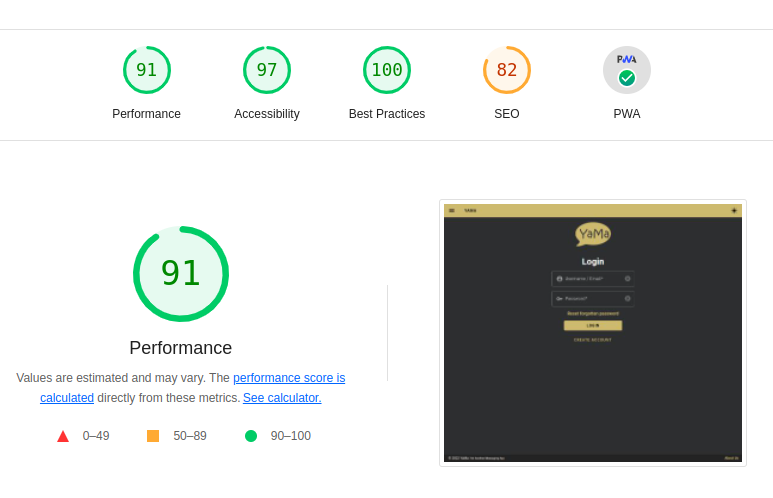Click the top Performance gauge showing 91

click(147, 70)
